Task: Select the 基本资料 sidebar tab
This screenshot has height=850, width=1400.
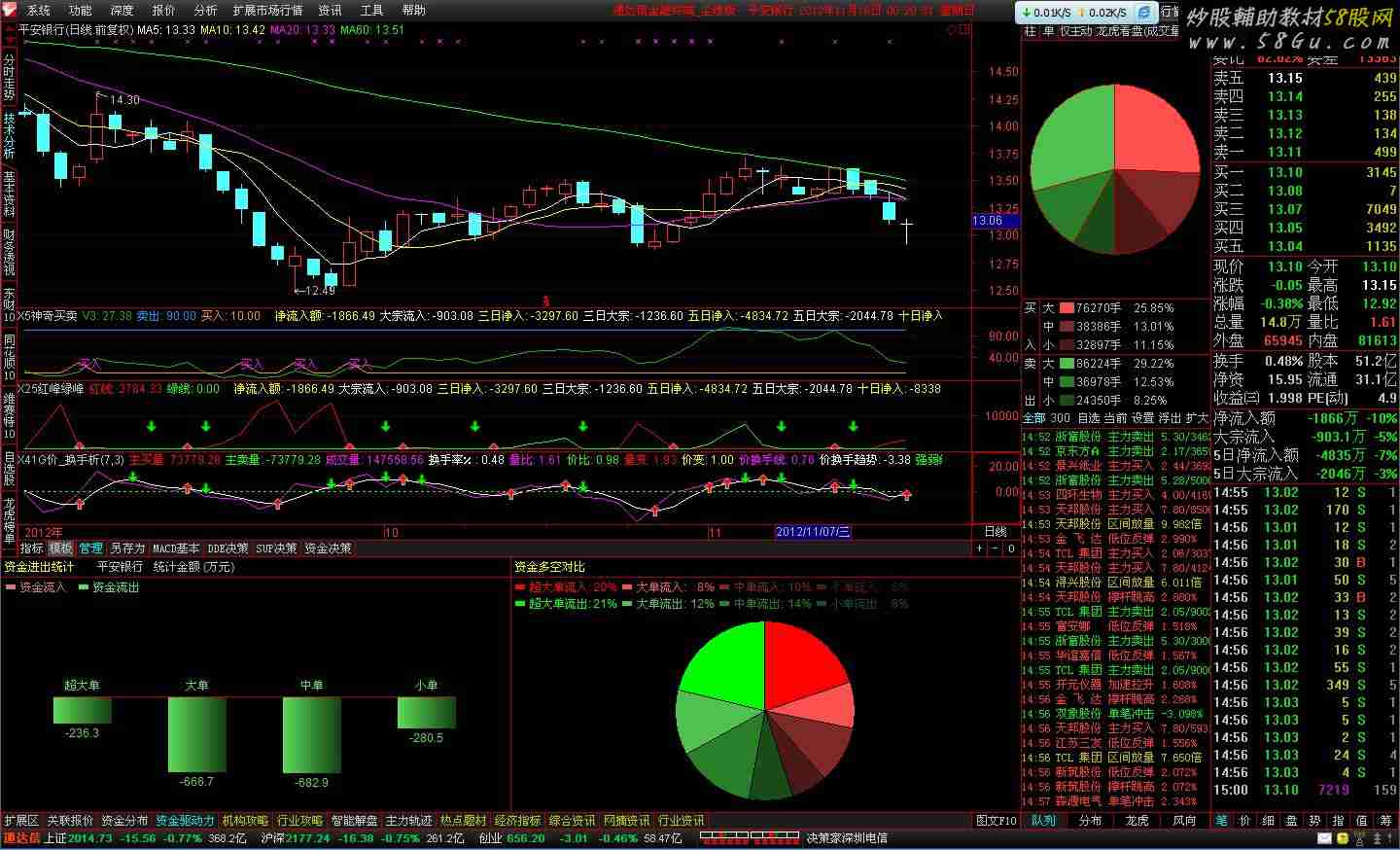Action: [9, 194]
